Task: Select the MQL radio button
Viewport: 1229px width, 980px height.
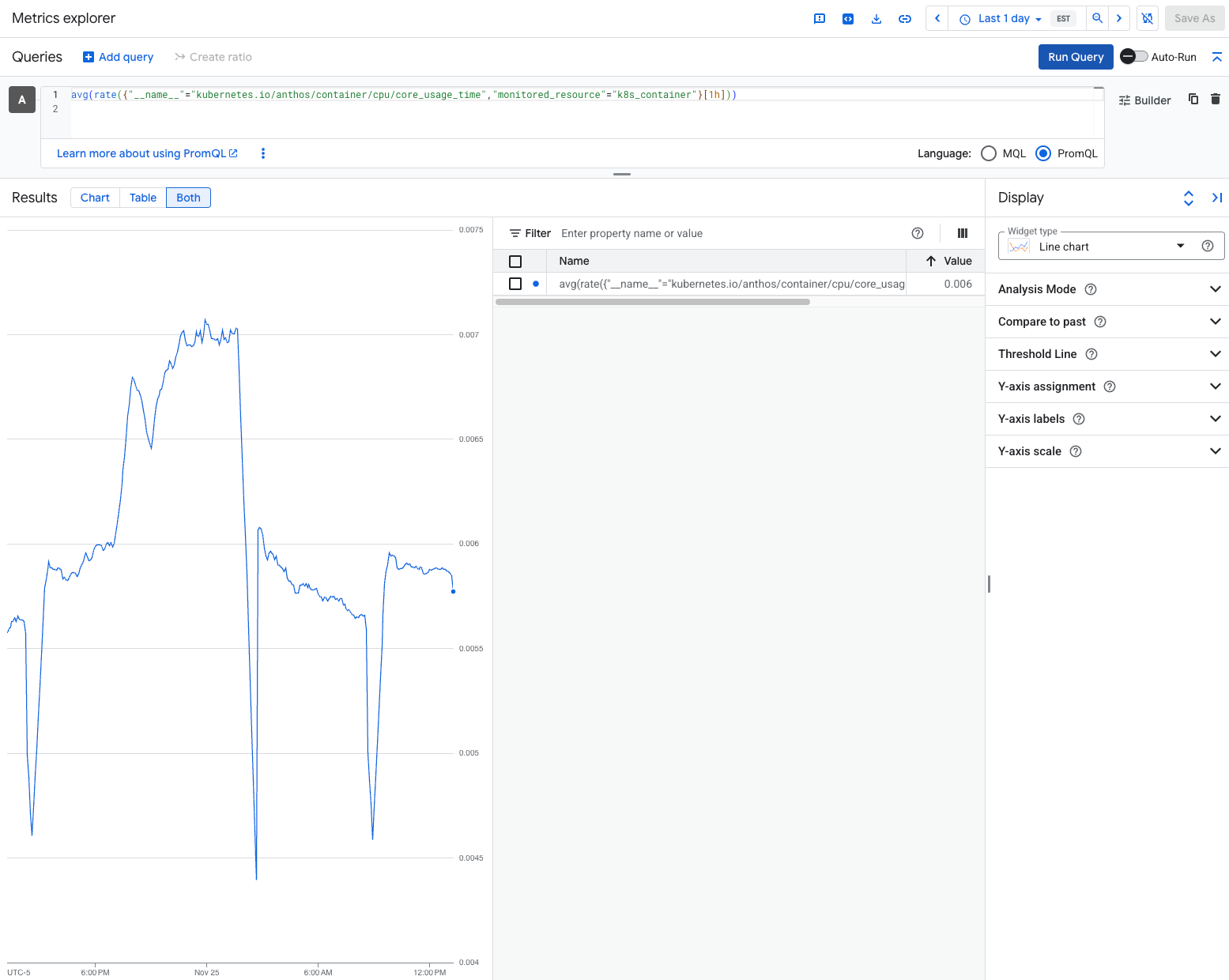Action: 989,153
